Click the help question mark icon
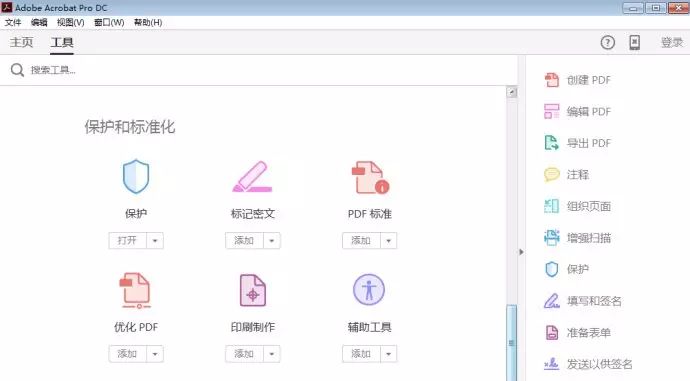Image resolution: width=690 pixels, height=381 pixels. click(608, 43)
